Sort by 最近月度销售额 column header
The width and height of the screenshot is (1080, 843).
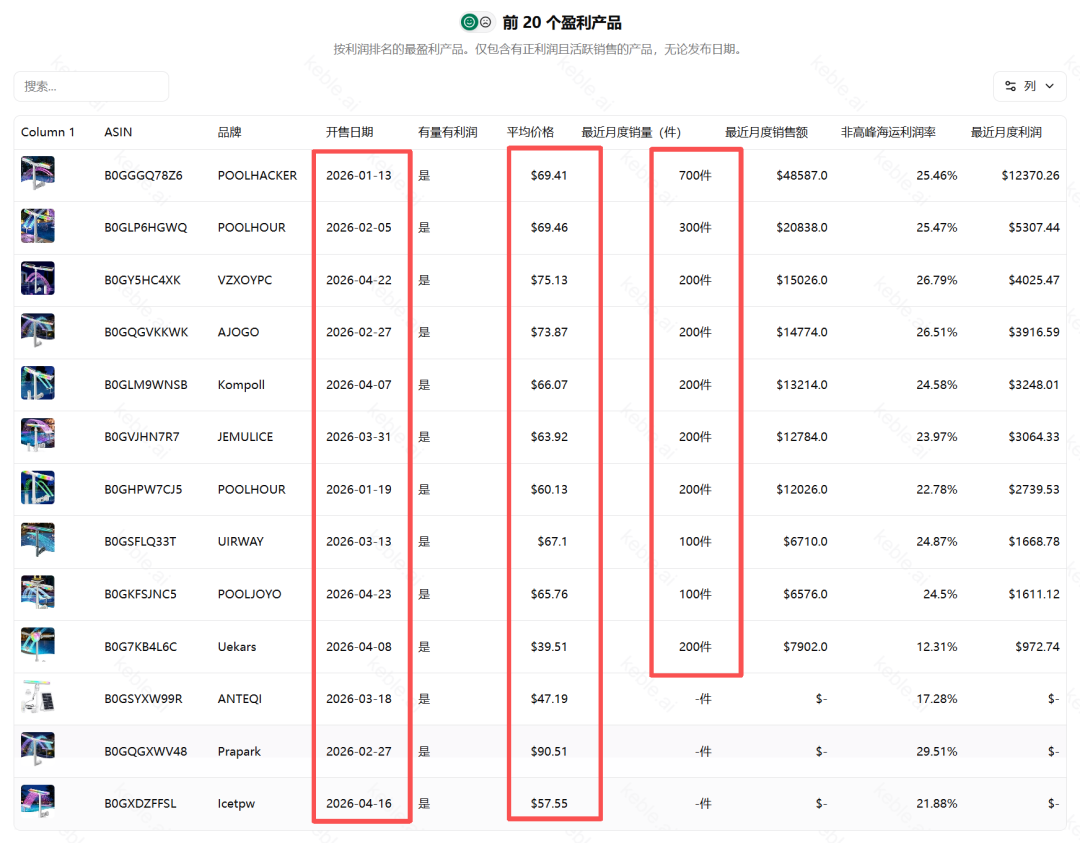[766, 132]
